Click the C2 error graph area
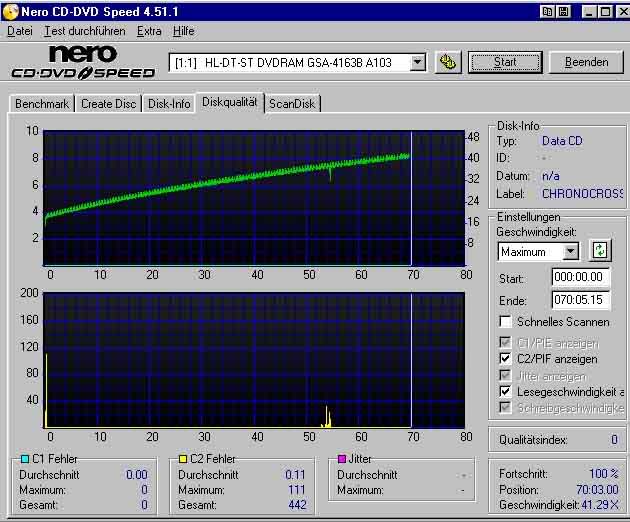Screen dimensions: 630x522 254,360
